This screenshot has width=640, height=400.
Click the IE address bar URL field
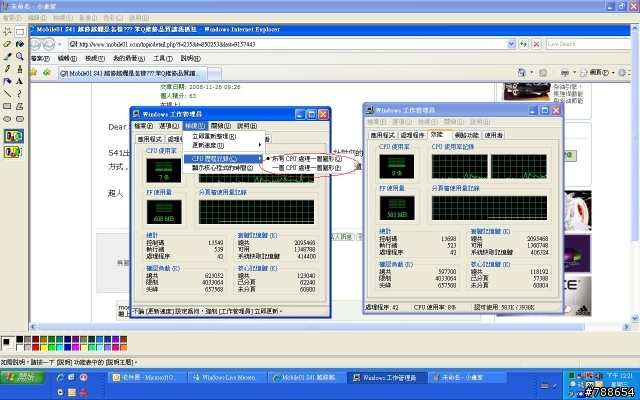(288, 44)
